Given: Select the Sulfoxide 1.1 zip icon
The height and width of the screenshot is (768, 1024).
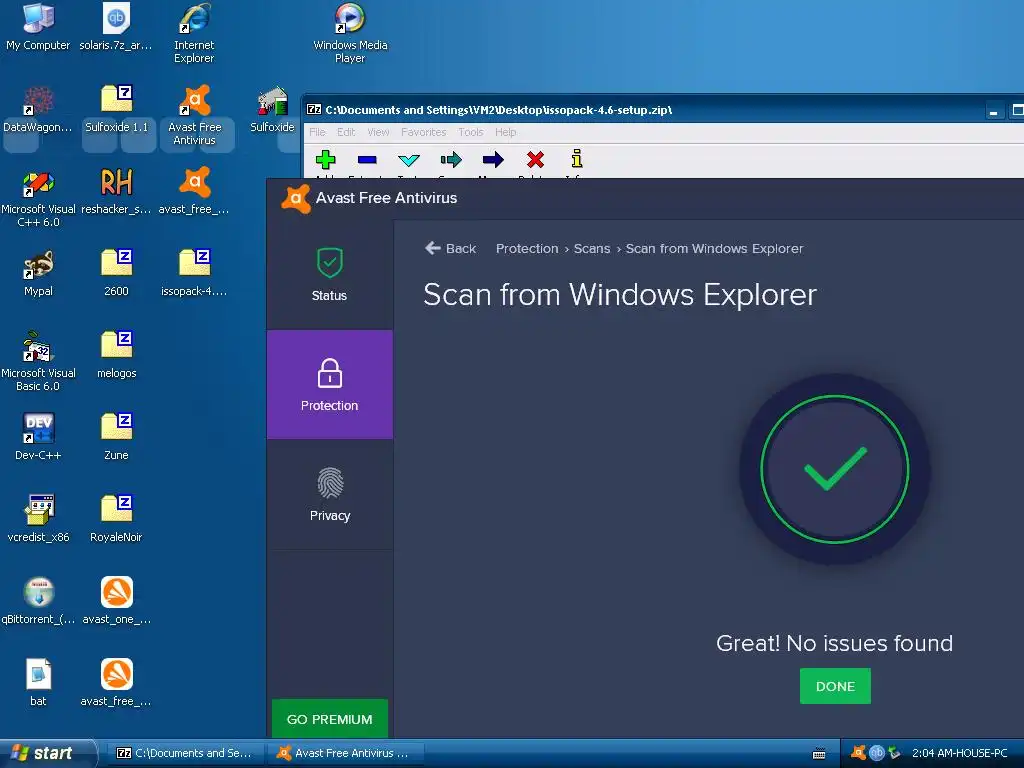Looking at the screenshot, I should [116, 109].
